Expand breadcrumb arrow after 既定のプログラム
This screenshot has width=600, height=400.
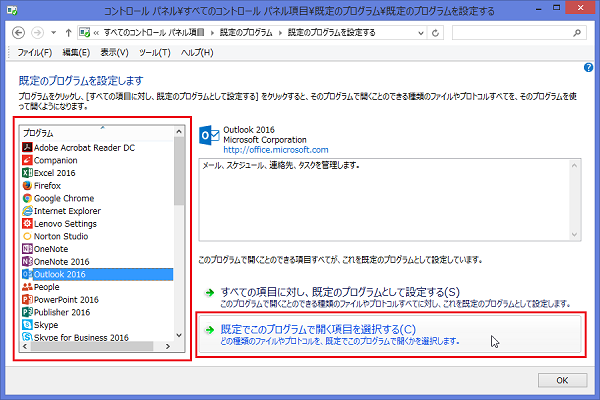pos(280,33)
